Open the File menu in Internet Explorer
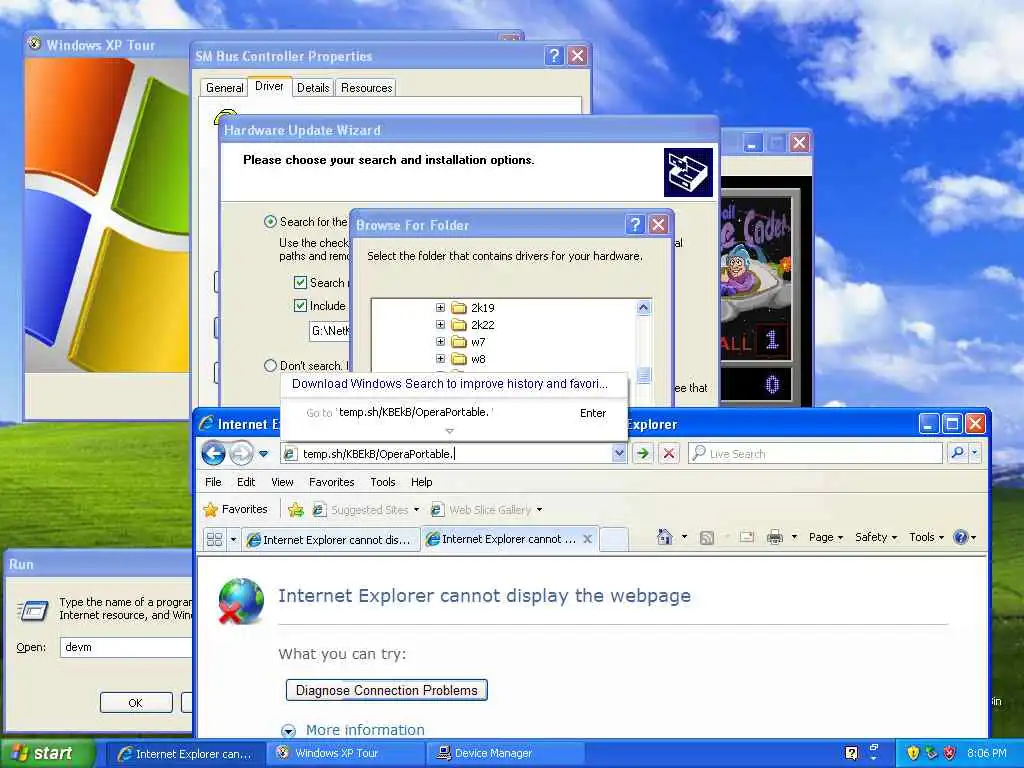Viewport: 1024px width, 768px height. [213, 482]
